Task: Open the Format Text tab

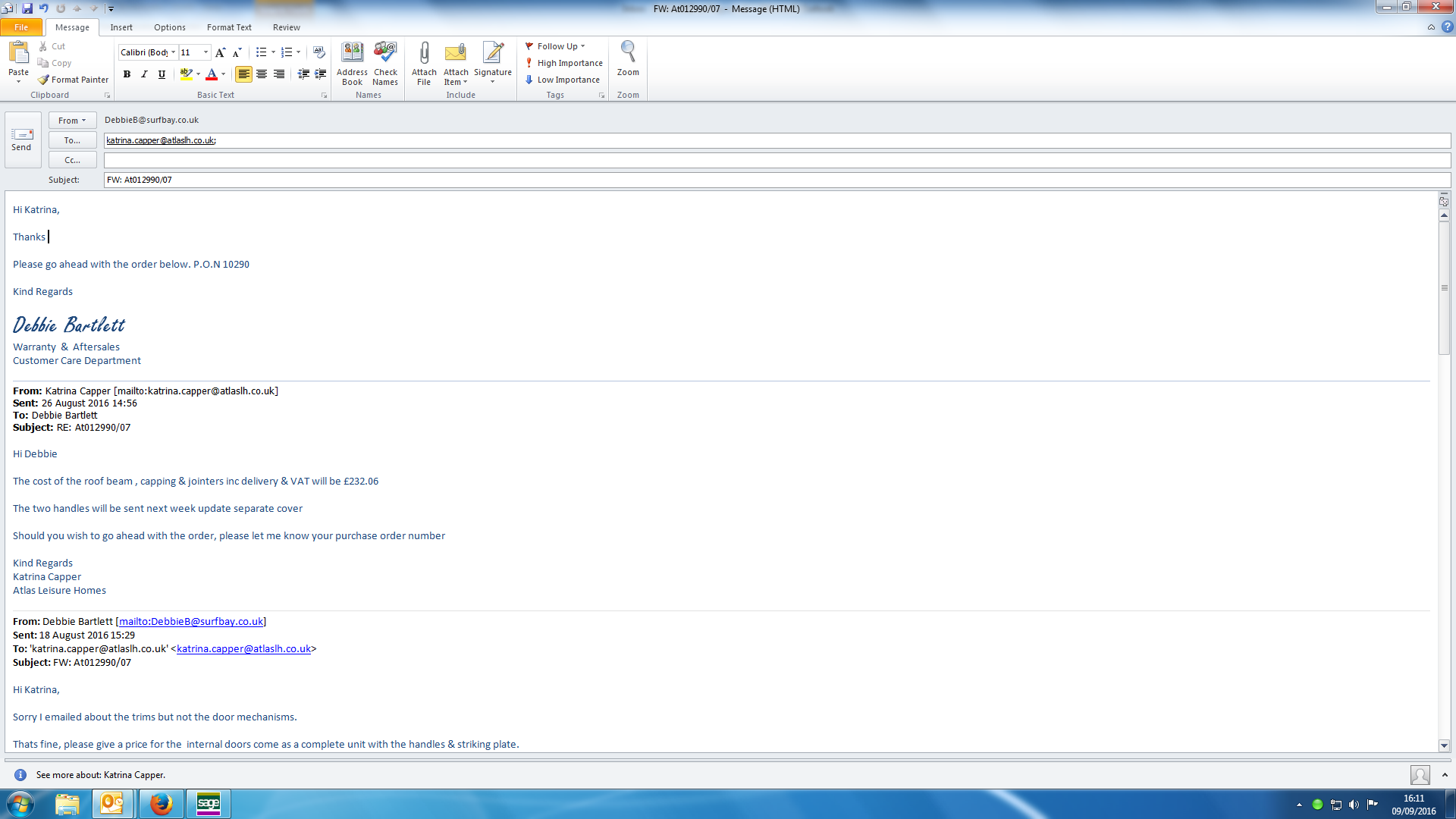Action: 229,27
